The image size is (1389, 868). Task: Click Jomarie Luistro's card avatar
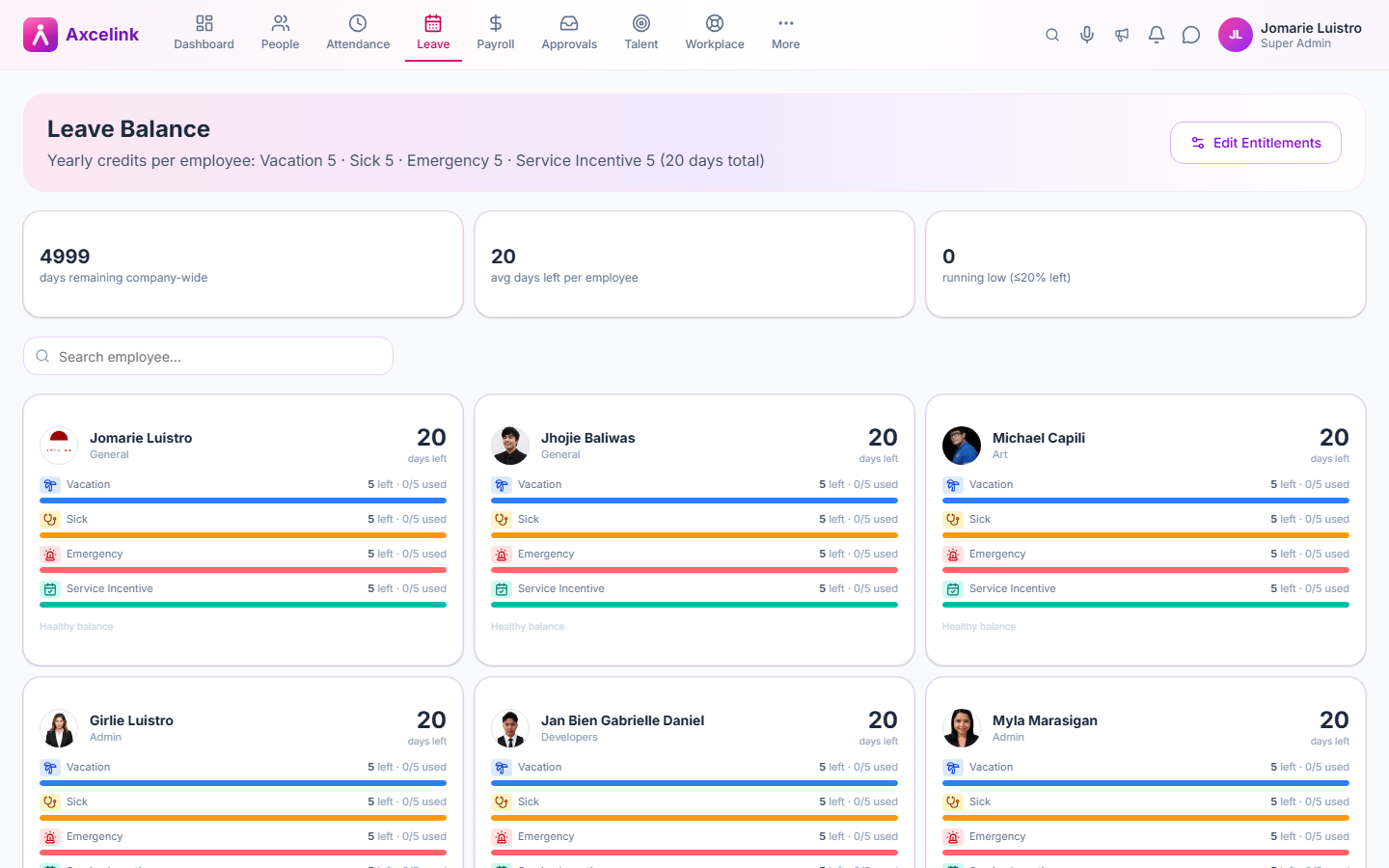point(59,446)
